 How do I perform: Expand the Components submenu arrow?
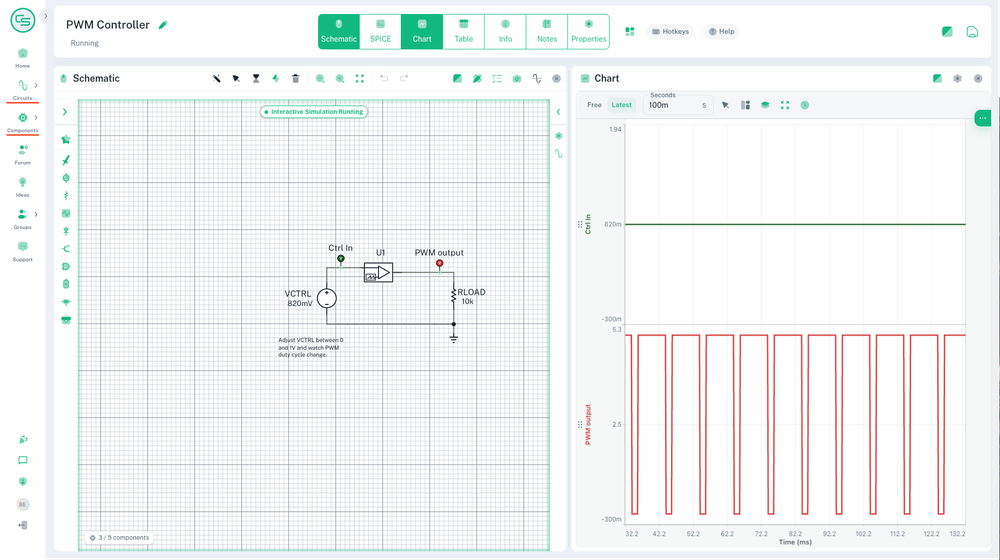pyautogui.click(x=36, y=117)
